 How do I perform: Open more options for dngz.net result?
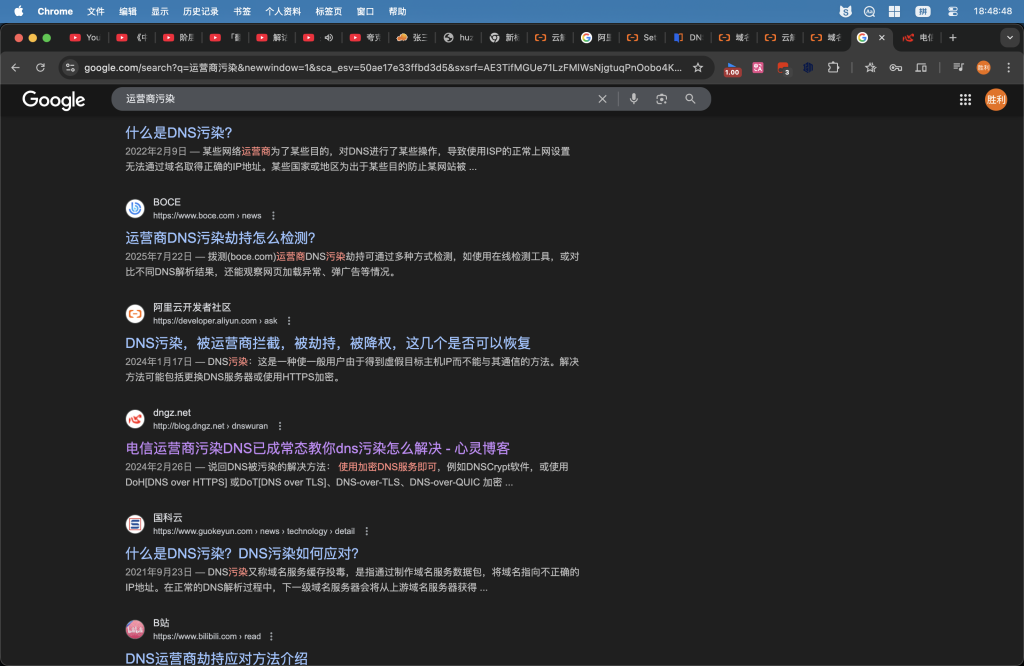[x=280, y=426]
